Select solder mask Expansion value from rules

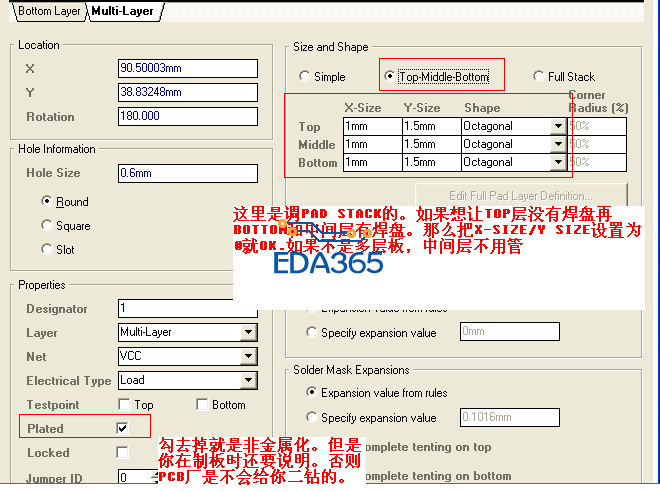pyautogui.click(x=311, y=393)
